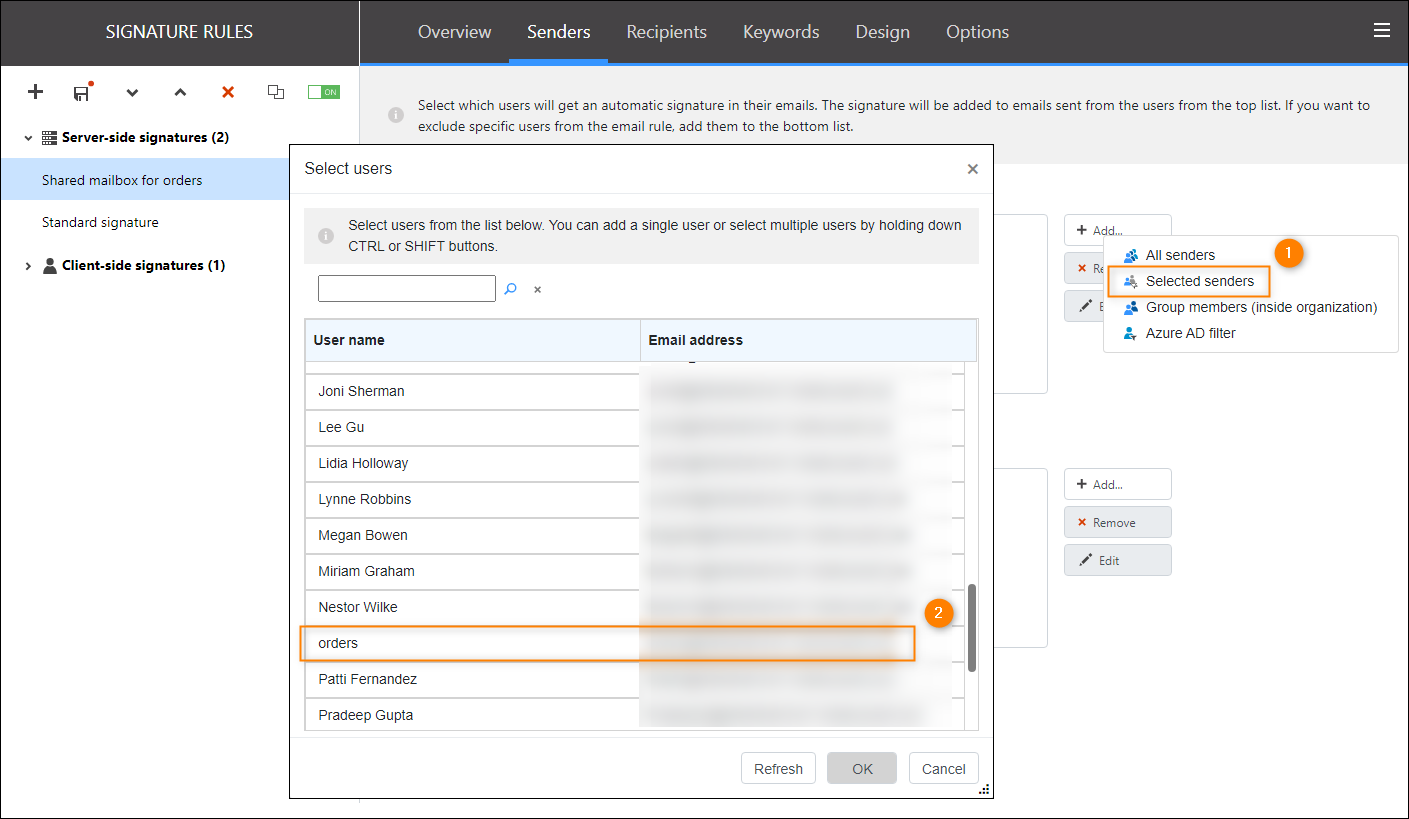Move the rule down with the down-chevron icon

[x=131, y=93]
